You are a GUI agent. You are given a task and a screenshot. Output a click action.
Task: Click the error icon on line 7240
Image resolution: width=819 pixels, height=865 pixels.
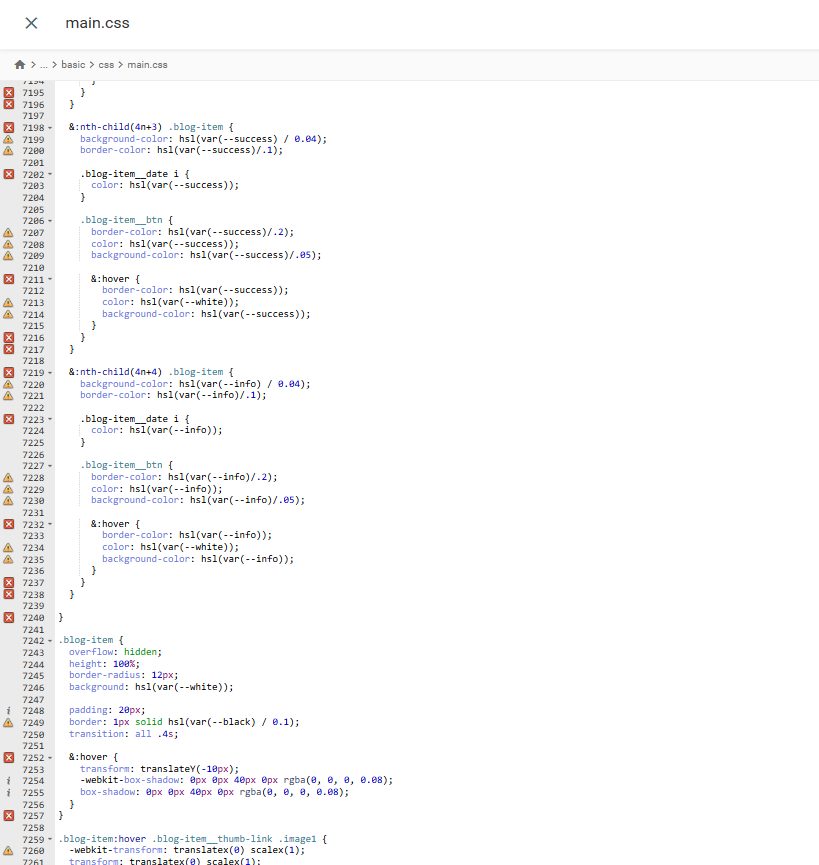[x=8, y=618]
